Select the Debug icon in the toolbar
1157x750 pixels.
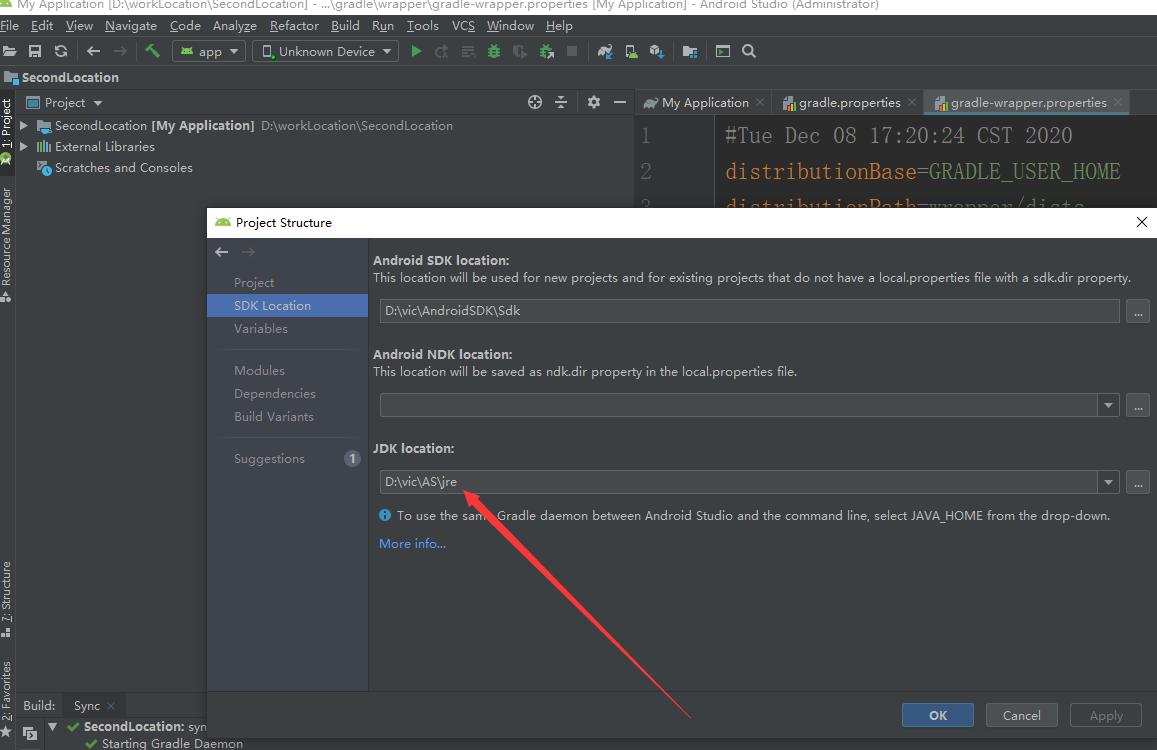coord(494,51)
